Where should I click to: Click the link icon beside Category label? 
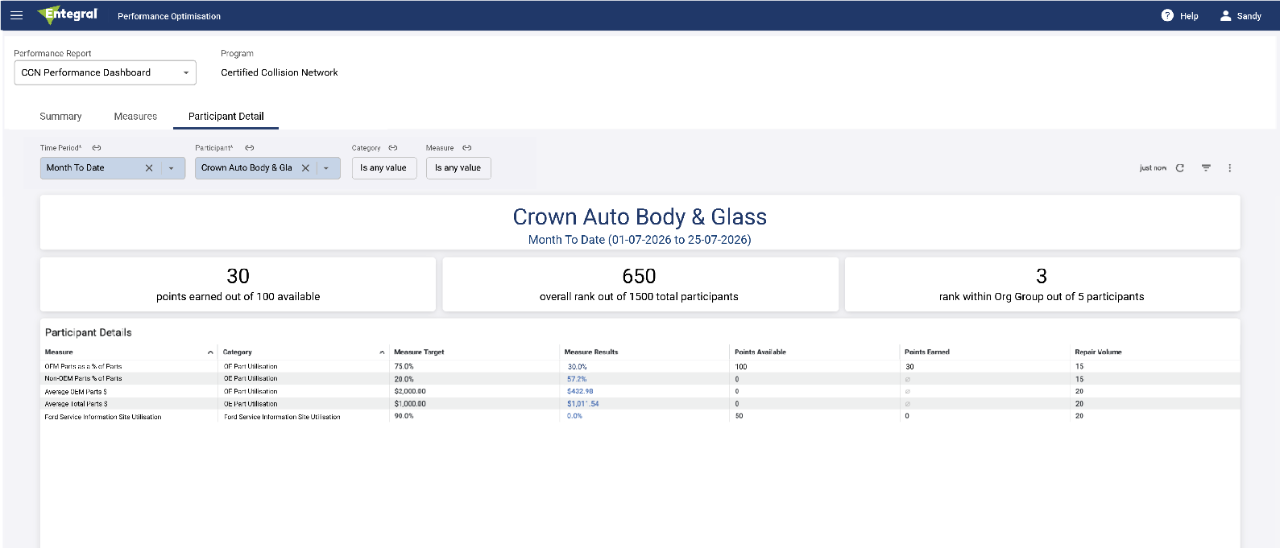pyautogui.click(x=393, y=148)
